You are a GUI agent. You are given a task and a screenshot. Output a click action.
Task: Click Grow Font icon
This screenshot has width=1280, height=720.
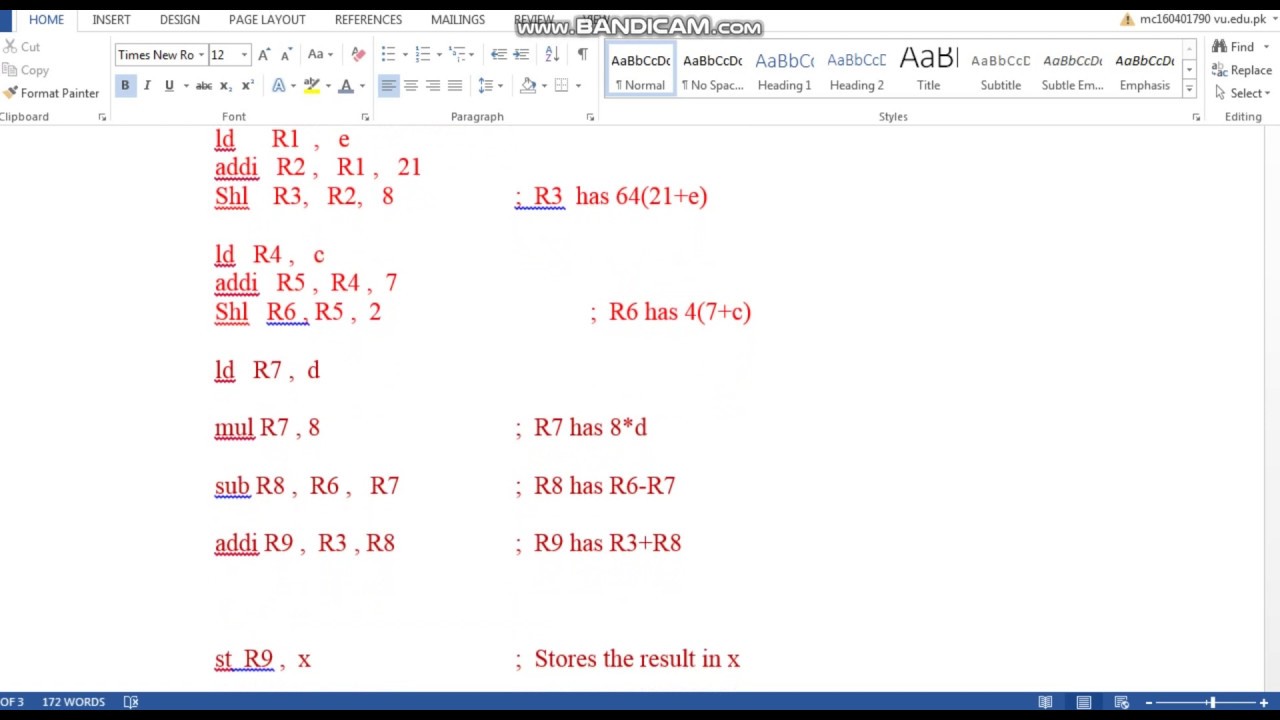[264, 54]
